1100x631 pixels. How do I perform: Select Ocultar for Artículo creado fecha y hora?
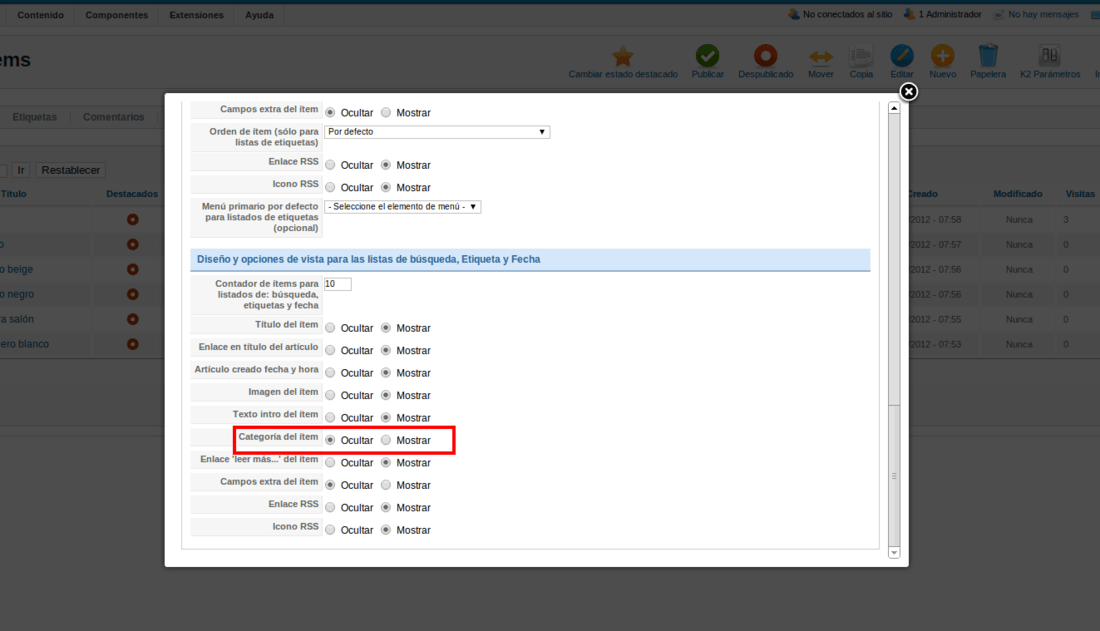click(330, 373)
